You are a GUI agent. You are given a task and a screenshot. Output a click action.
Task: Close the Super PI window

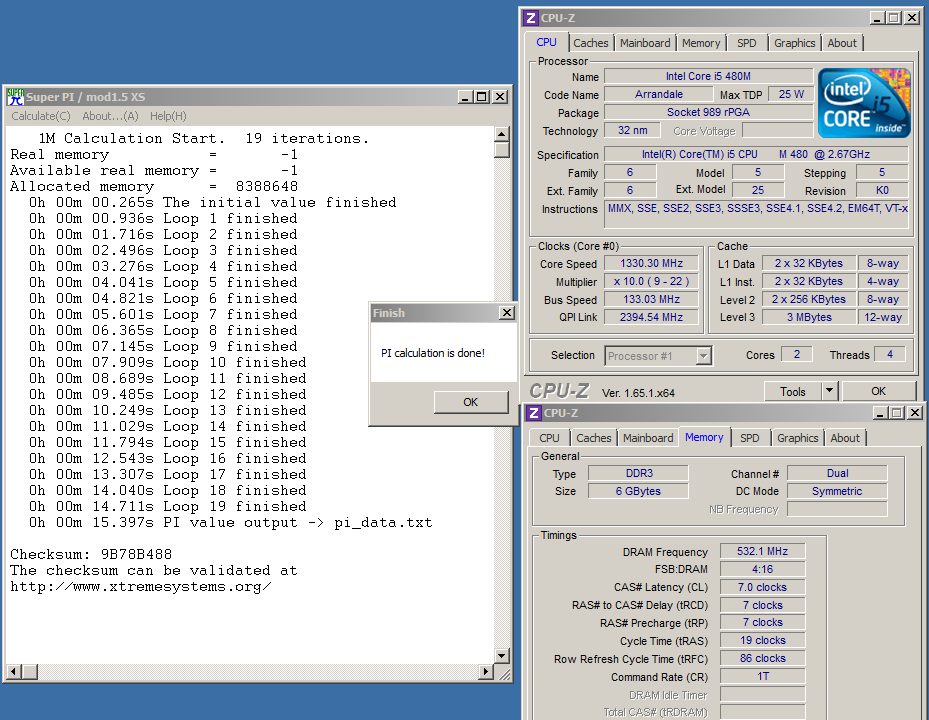pos(500,97)
